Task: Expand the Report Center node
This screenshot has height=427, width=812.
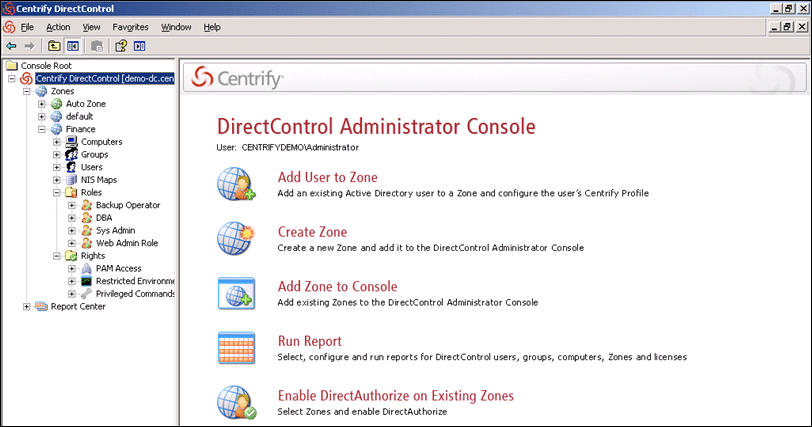Action: (26, 306)
